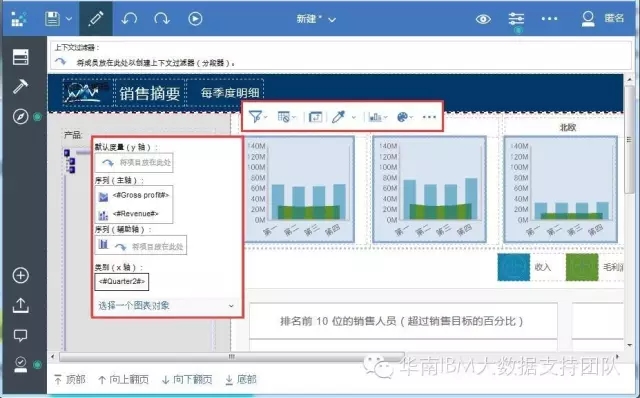Click the blue 收入 legend swatch
Image resolution: width=640 pixels, height=398 pixels.
(x=513, y=267)
